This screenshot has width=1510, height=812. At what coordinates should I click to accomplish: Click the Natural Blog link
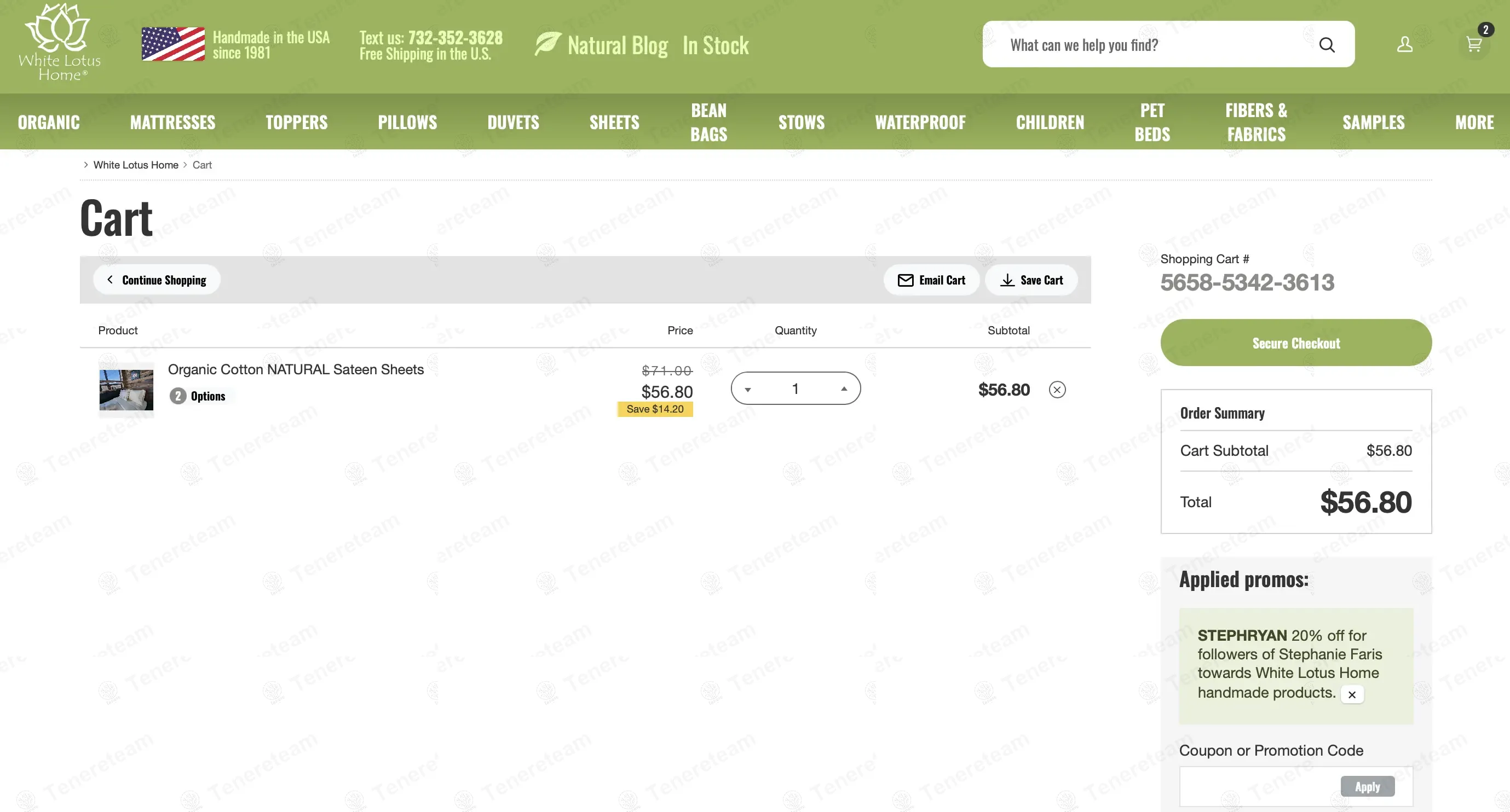(617, 45)
